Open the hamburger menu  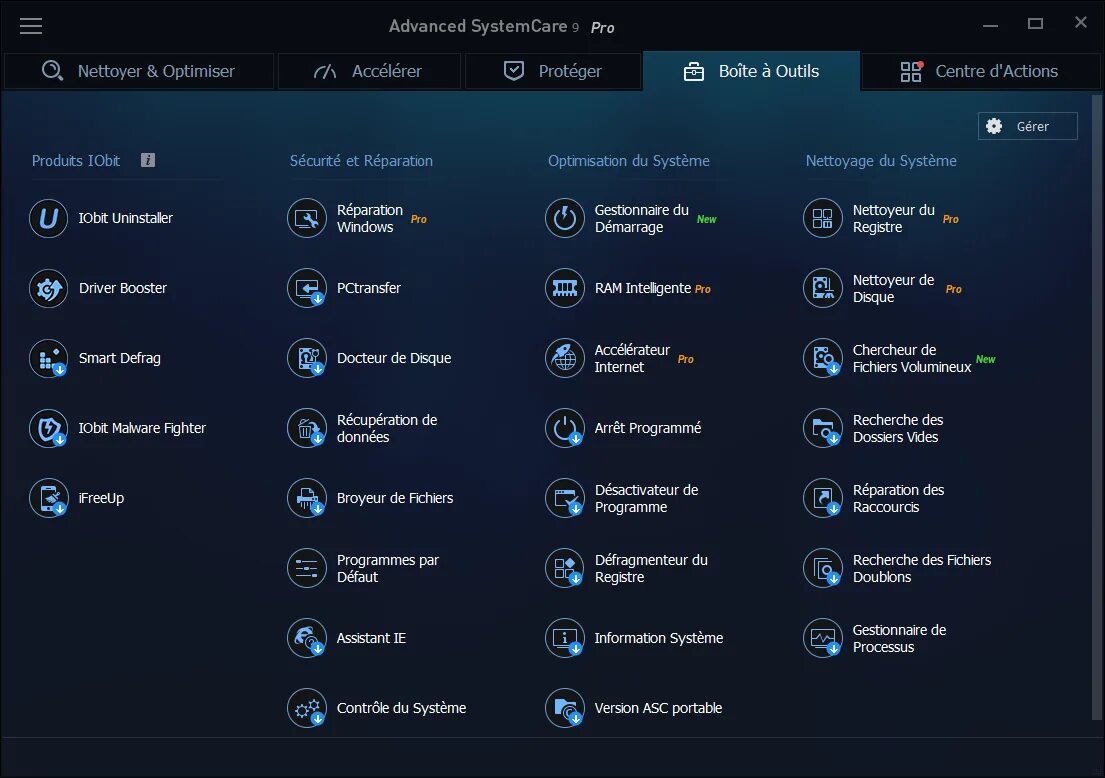pos(31,26)
